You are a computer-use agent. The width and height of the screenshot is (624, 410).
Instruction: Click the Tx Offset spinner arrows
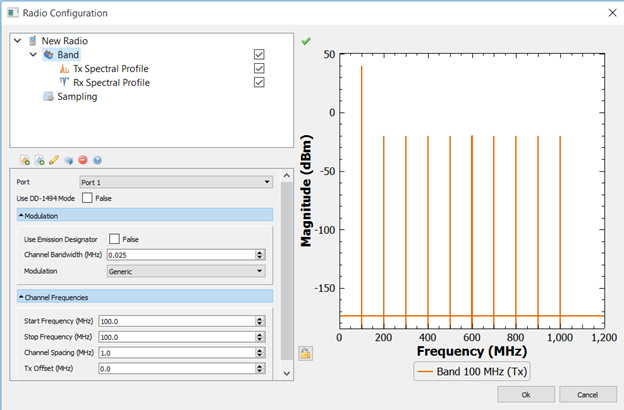pyautogui.click(x=260, y=369)
